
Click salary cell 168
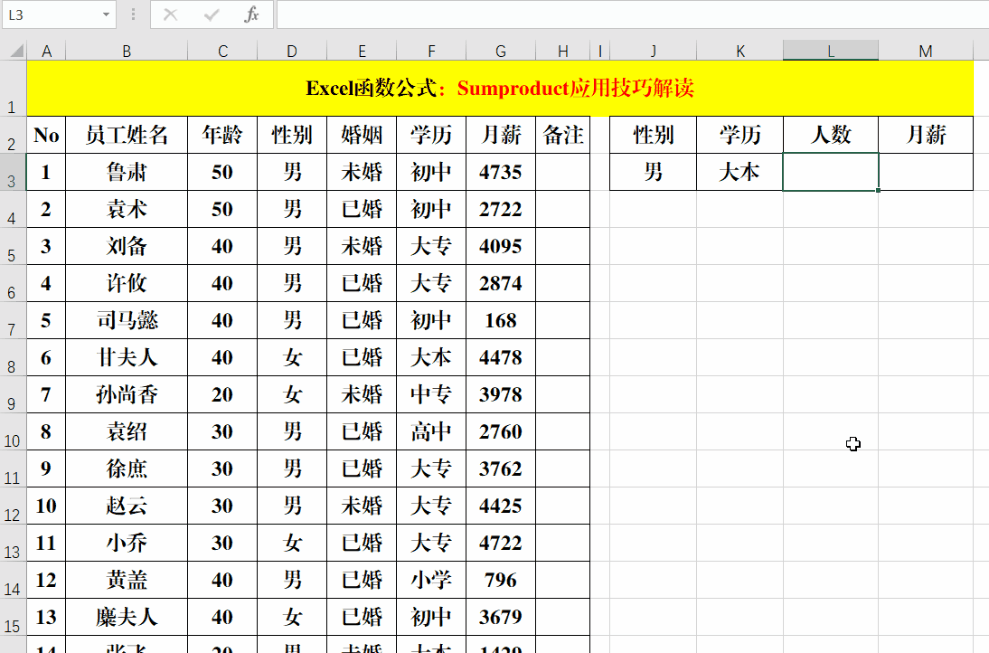(x=501, y=321)
